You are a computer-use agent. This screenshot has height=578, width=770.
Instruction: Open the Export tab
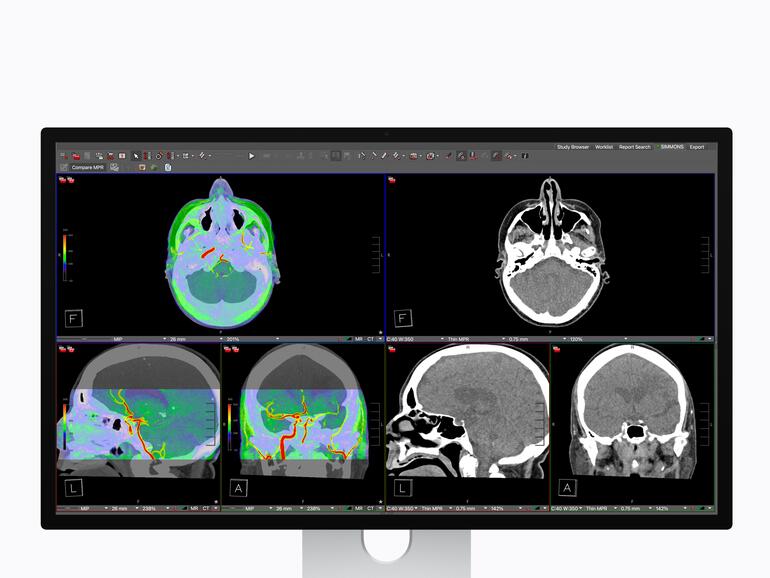pos(697,147)
